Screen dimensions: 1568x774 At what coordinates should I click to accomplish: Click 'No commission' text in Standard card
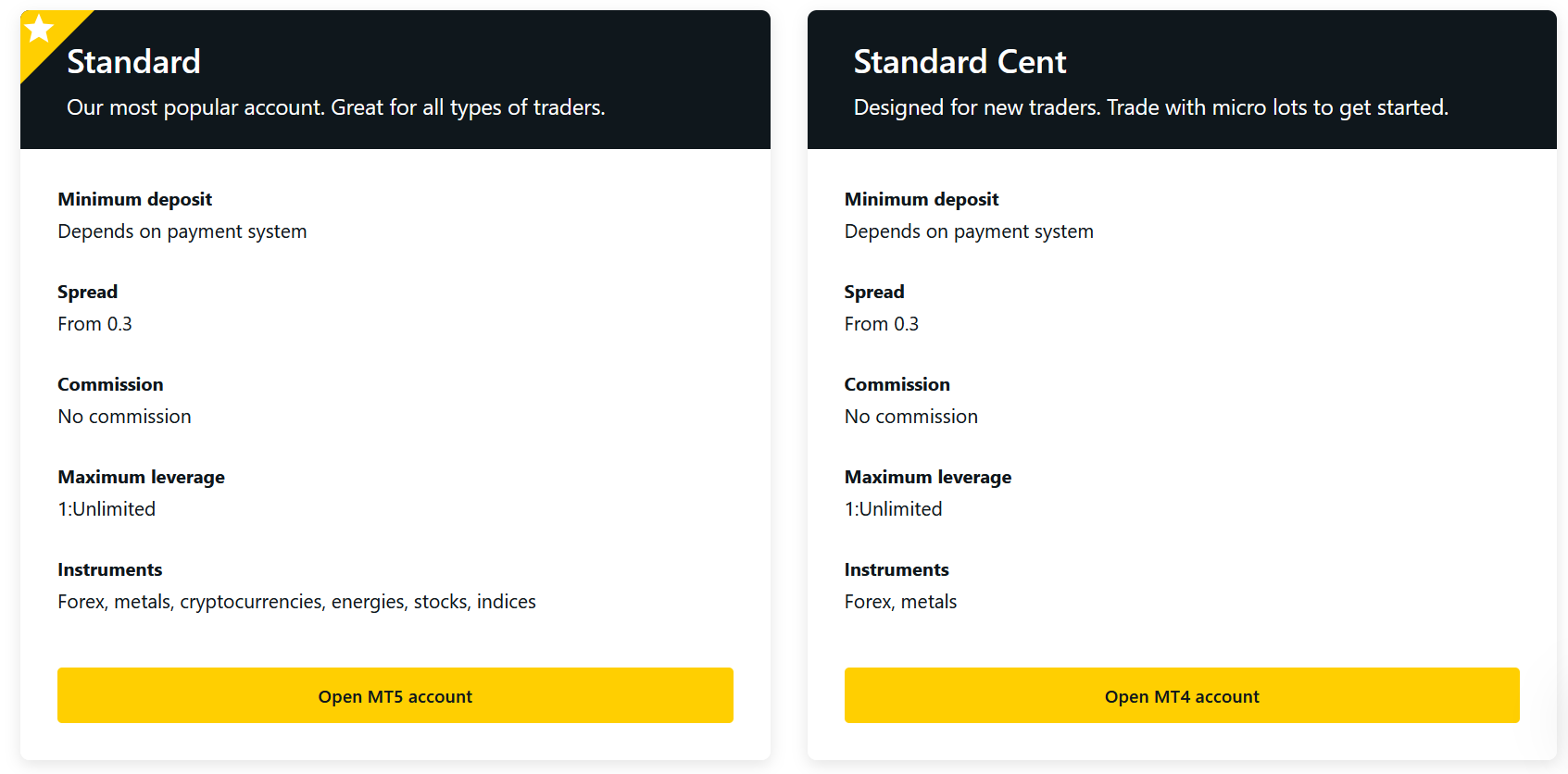(124, 417)
